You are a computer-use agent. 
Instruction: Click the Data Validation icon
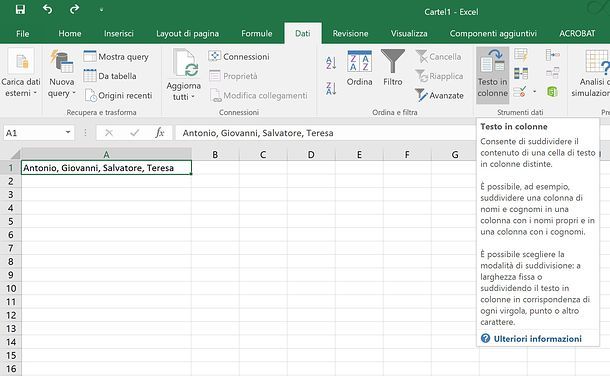[520, 92]
